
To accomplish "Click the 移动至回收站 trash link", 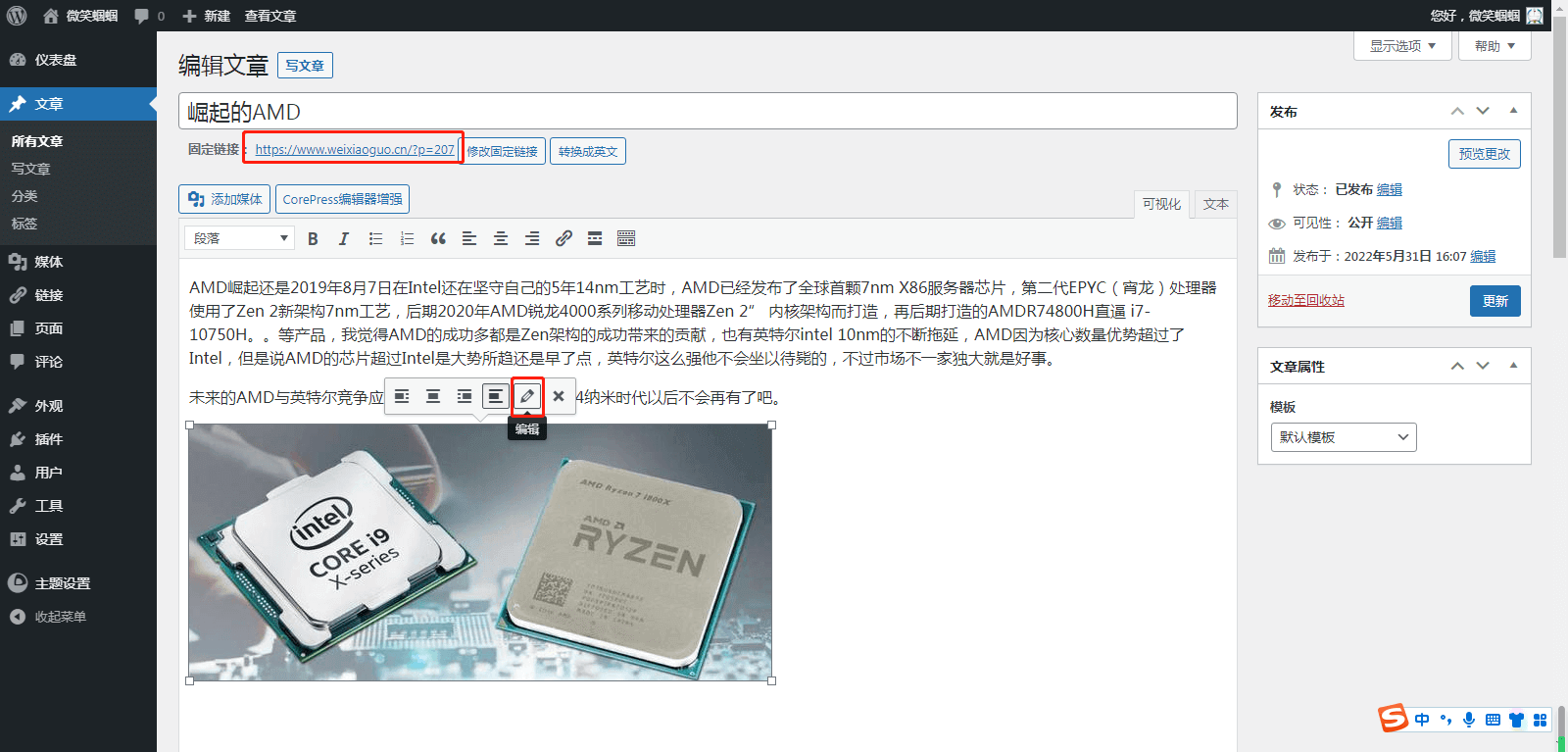I will click(x=1305, y=300).
